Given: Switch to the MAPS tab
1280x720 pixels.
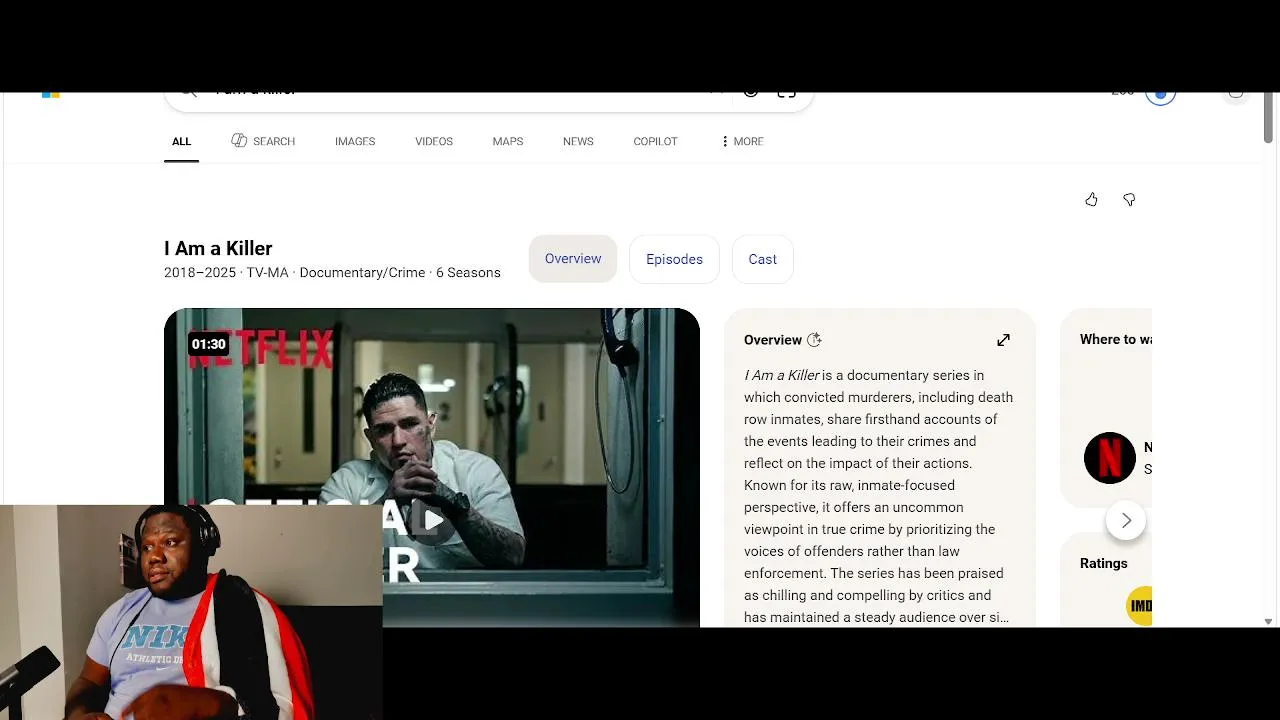Looking at the screenshot, I should pos(508,141).
